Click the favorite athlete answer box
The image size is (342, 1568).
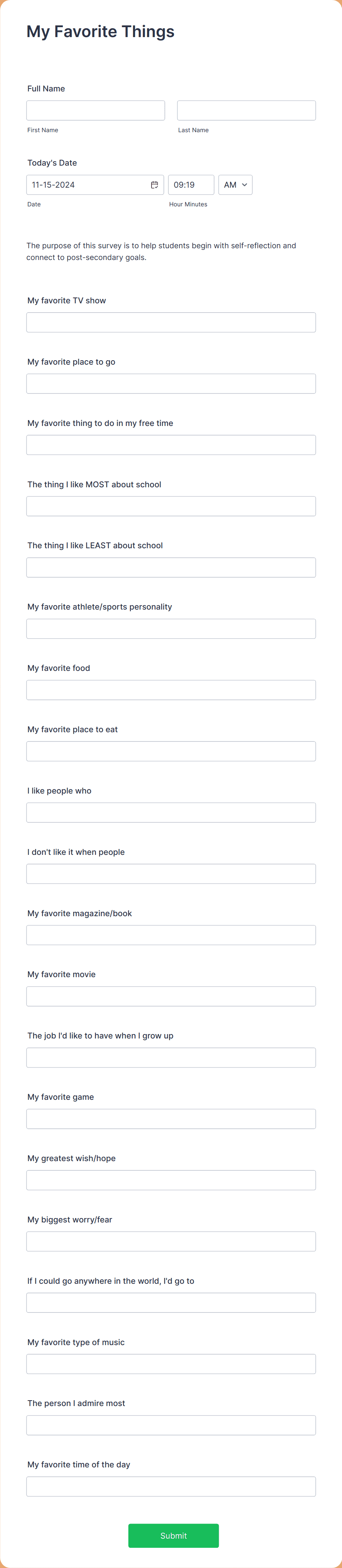171,629
